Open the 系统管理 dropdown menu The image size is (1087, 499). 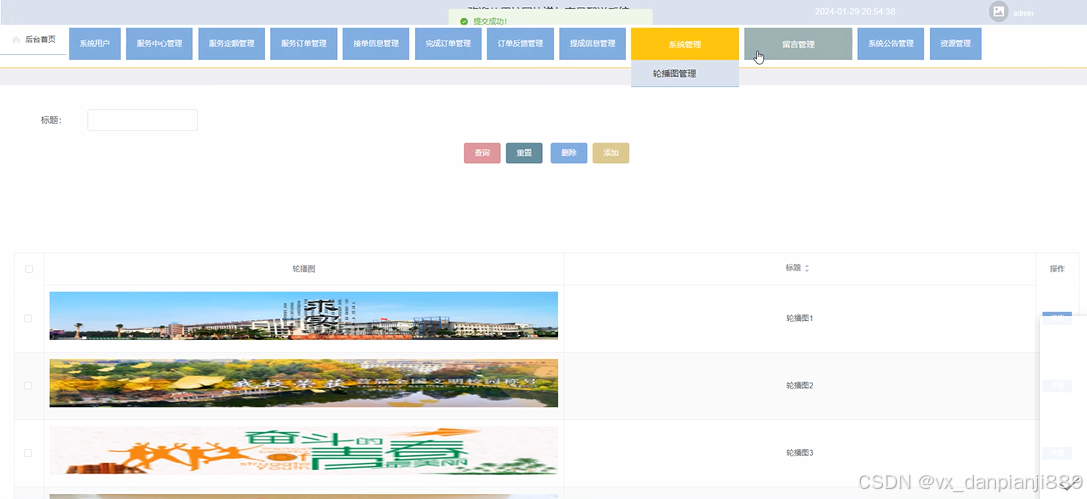pyautogui.click(x=685, y=44)
